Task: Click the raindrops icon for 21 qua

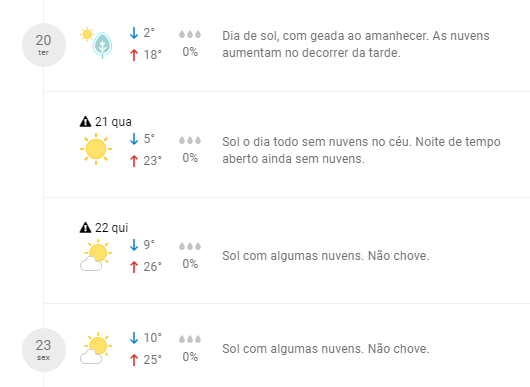Action: [x=190, y=140]
